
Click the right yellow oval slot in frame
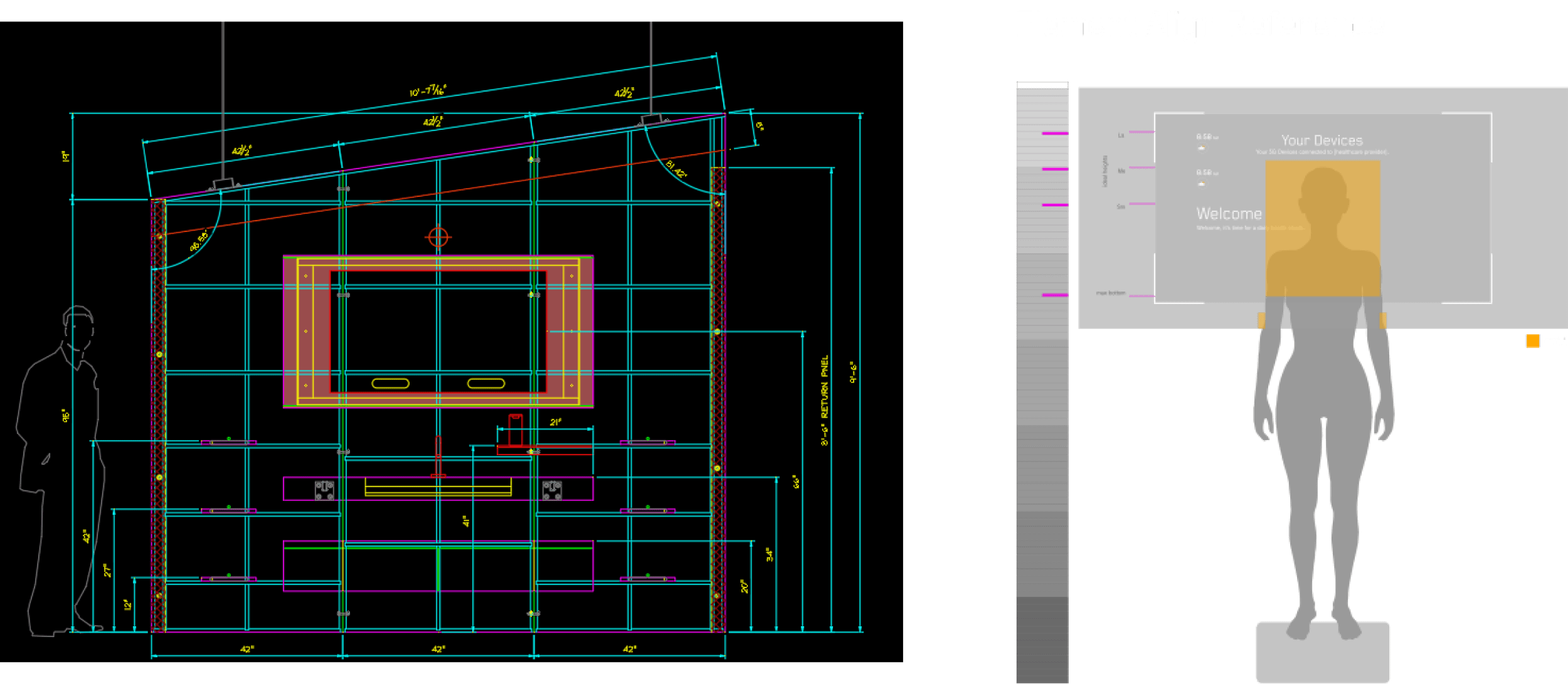pyautogui.click(x=486, y=383)
